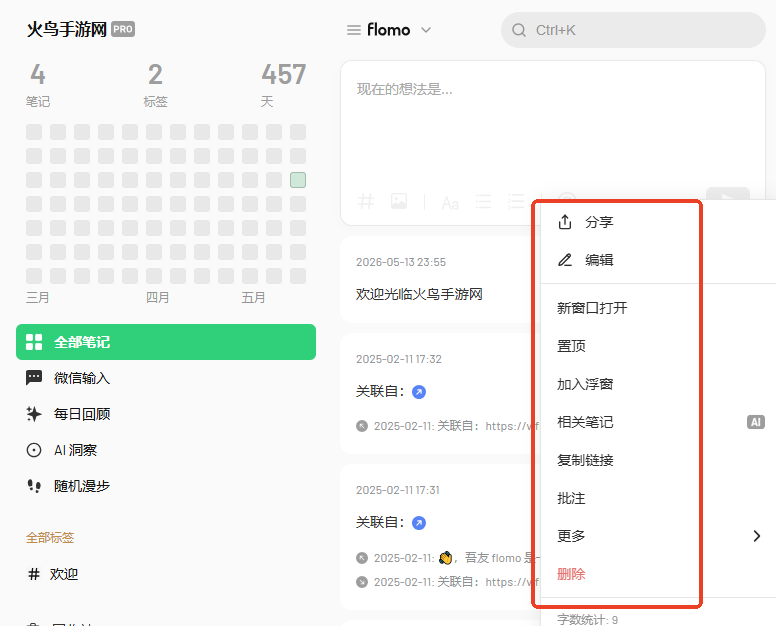
Task: Click the 三月 heatmap month label
Action: pos(38,298)
